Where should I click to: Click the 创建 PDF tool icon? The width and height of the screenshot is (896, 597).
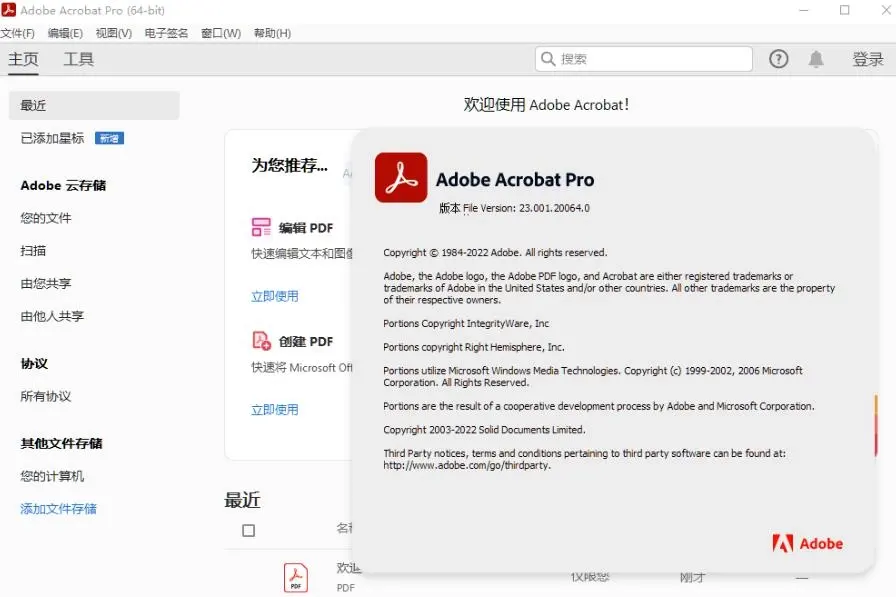(261, 340)
